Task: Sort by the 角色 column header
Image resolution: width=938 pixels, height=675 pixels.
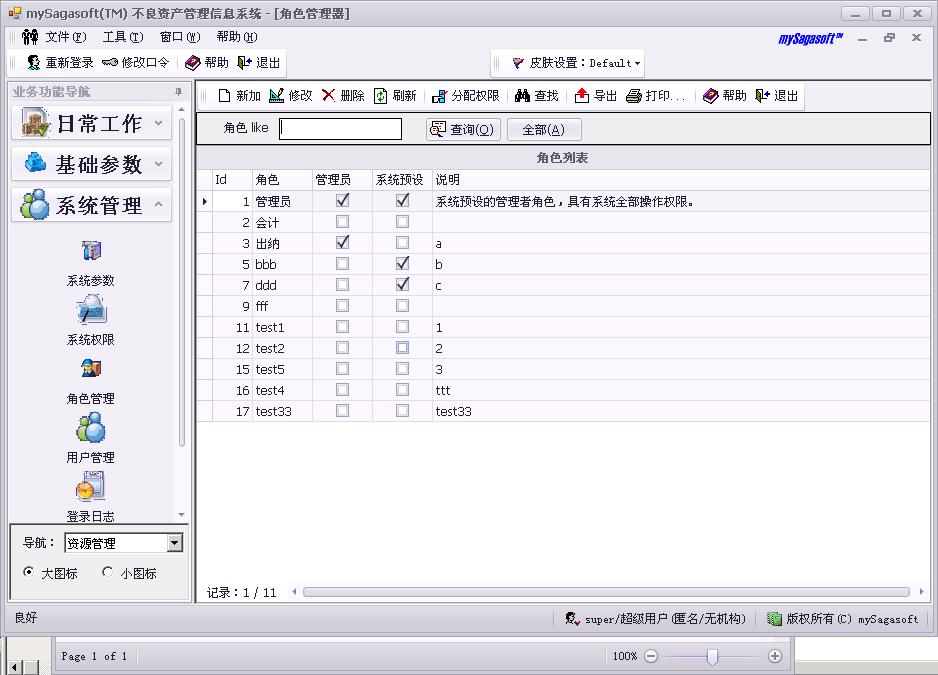Action: pyautogui.click(x=282, y=180)
